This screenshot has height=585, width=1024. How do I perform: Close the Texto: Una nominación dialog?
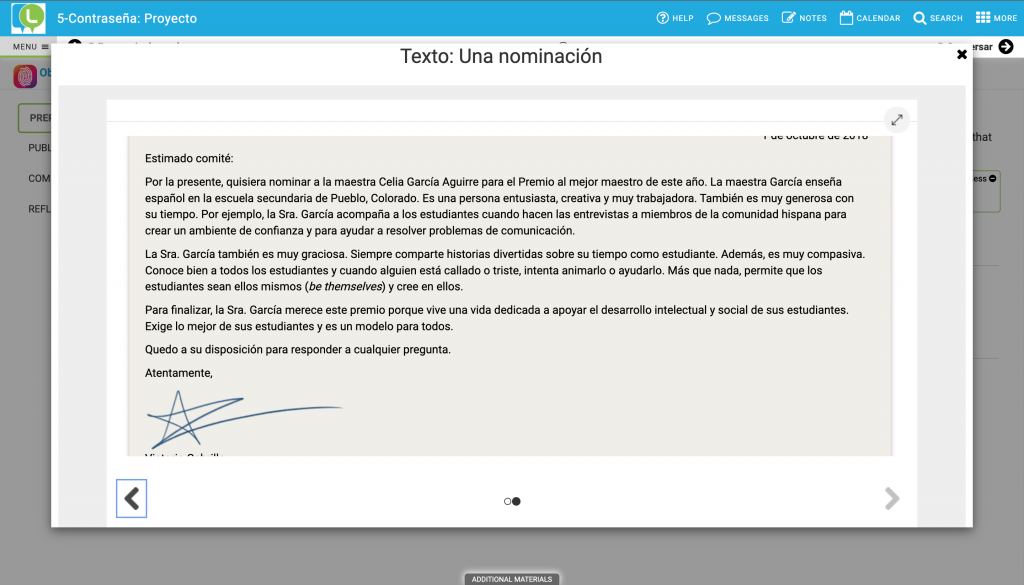pyautogui.click(x=961, y=55)
